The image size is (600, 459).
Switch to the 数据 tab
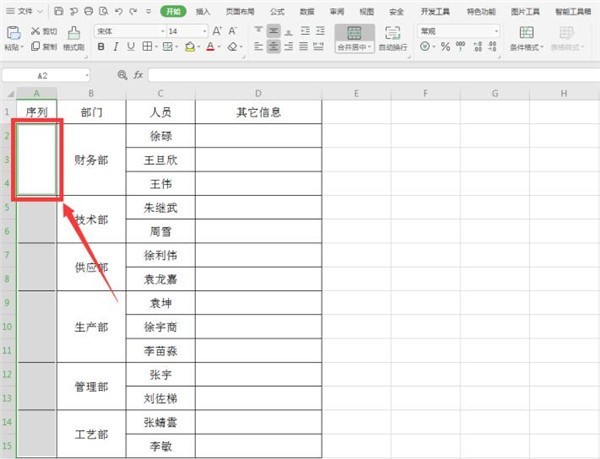click(307, 11)
